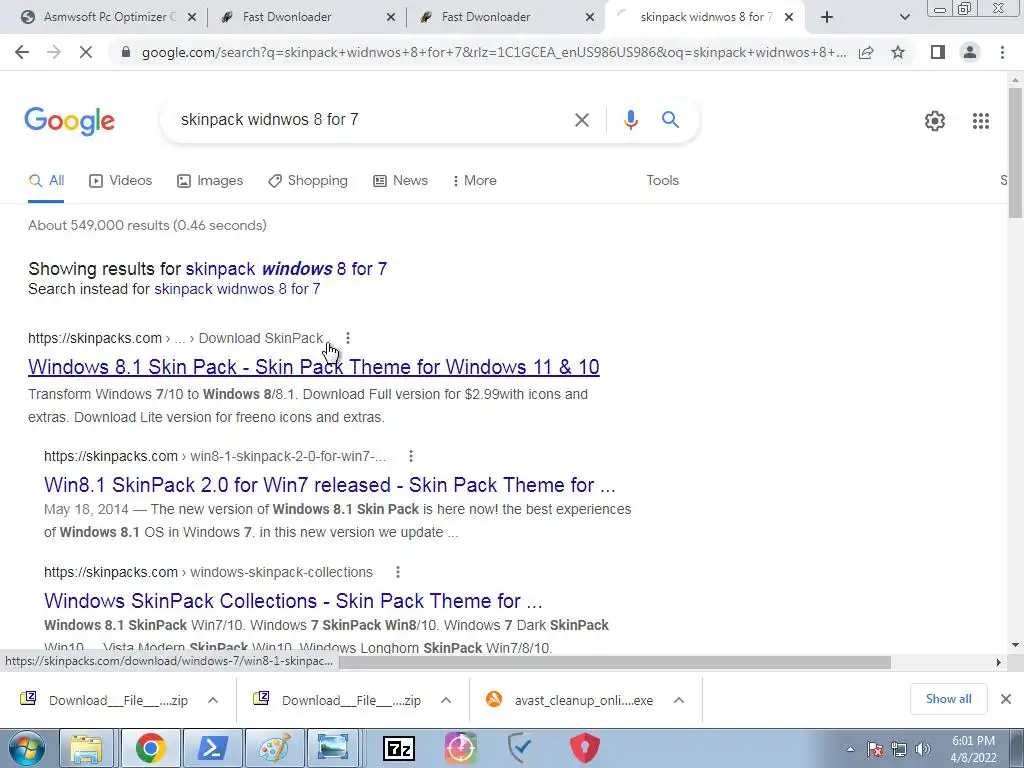Open options for Win8.1 SkinPack 2.0 result
The width and height of the screenshot is (1024, 768).
411,456
